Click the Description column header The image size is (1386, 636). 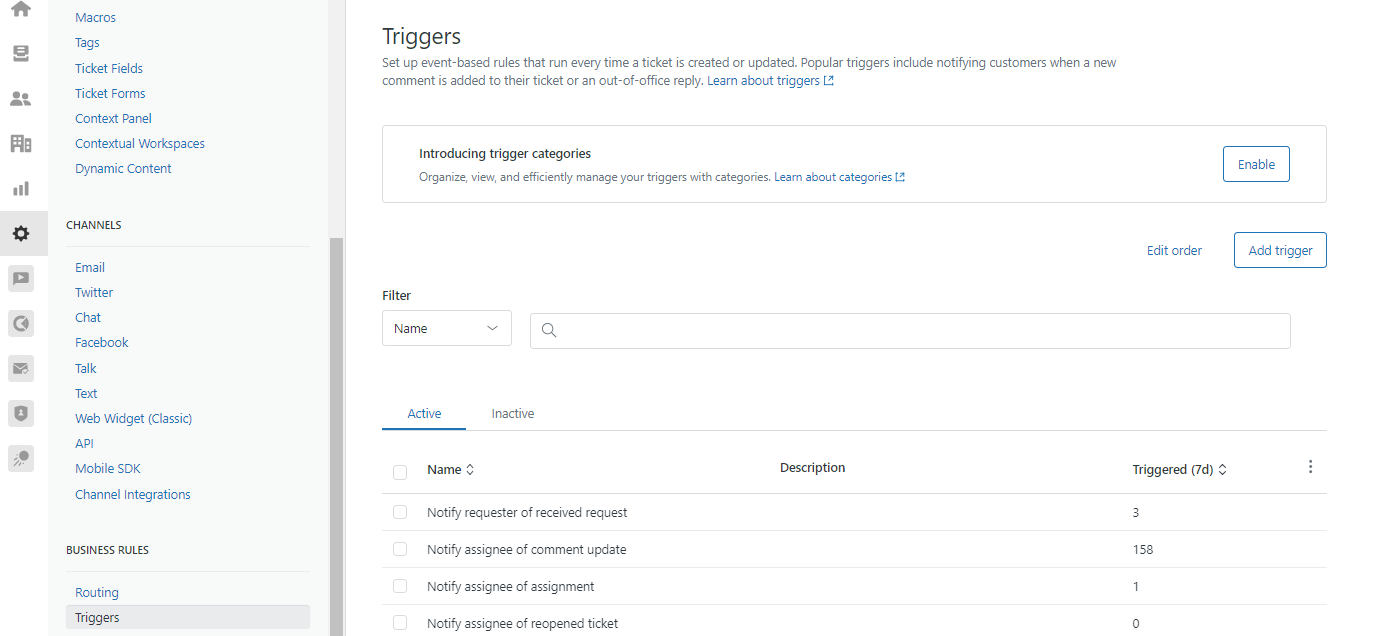[812, 467]
